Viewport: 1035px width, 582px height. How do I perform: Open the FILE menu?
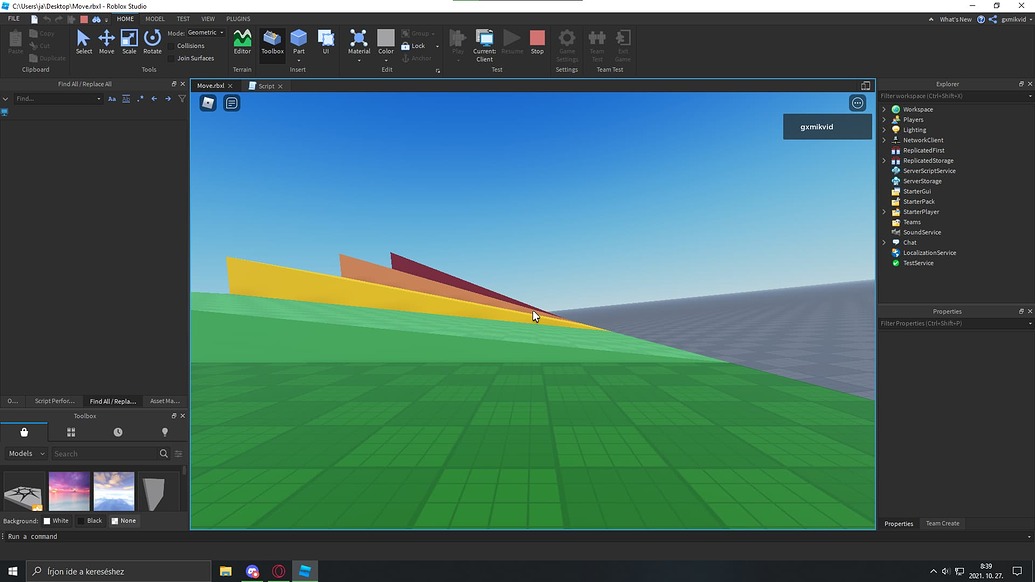coord(14,19)
